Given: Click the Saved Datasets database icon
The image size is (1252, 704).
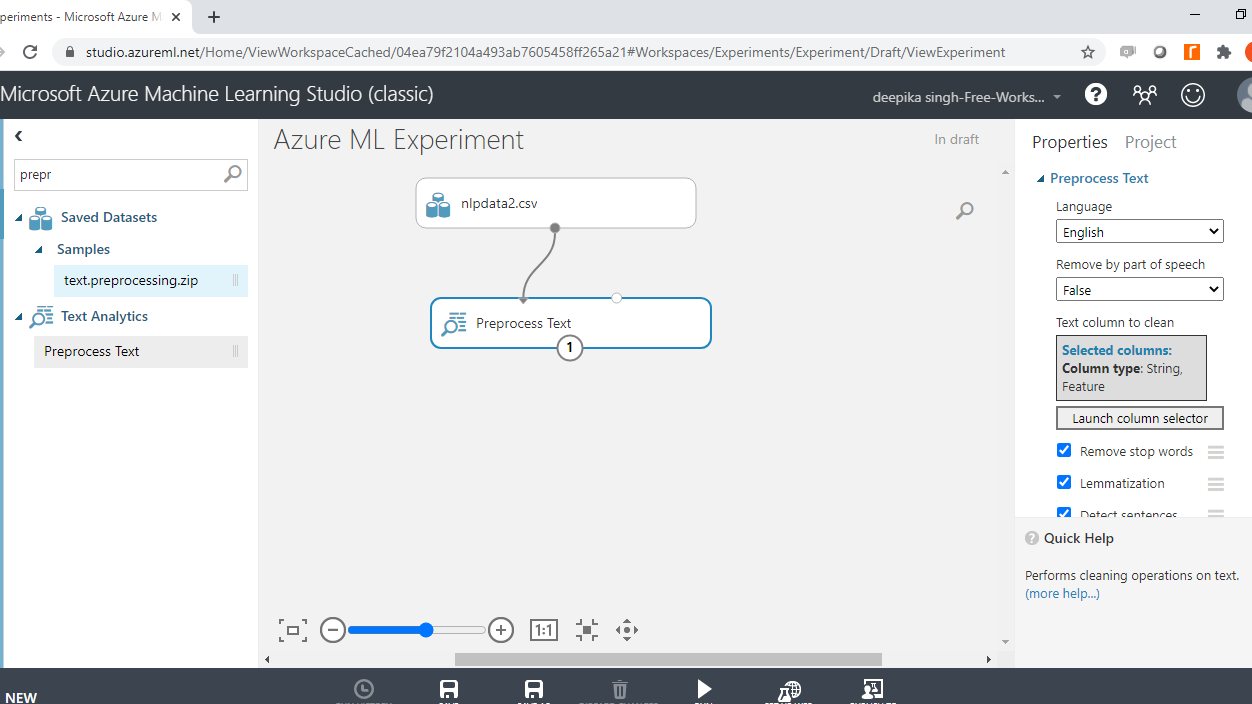Looking at the screenshot, I should click(x=41, y=218).
